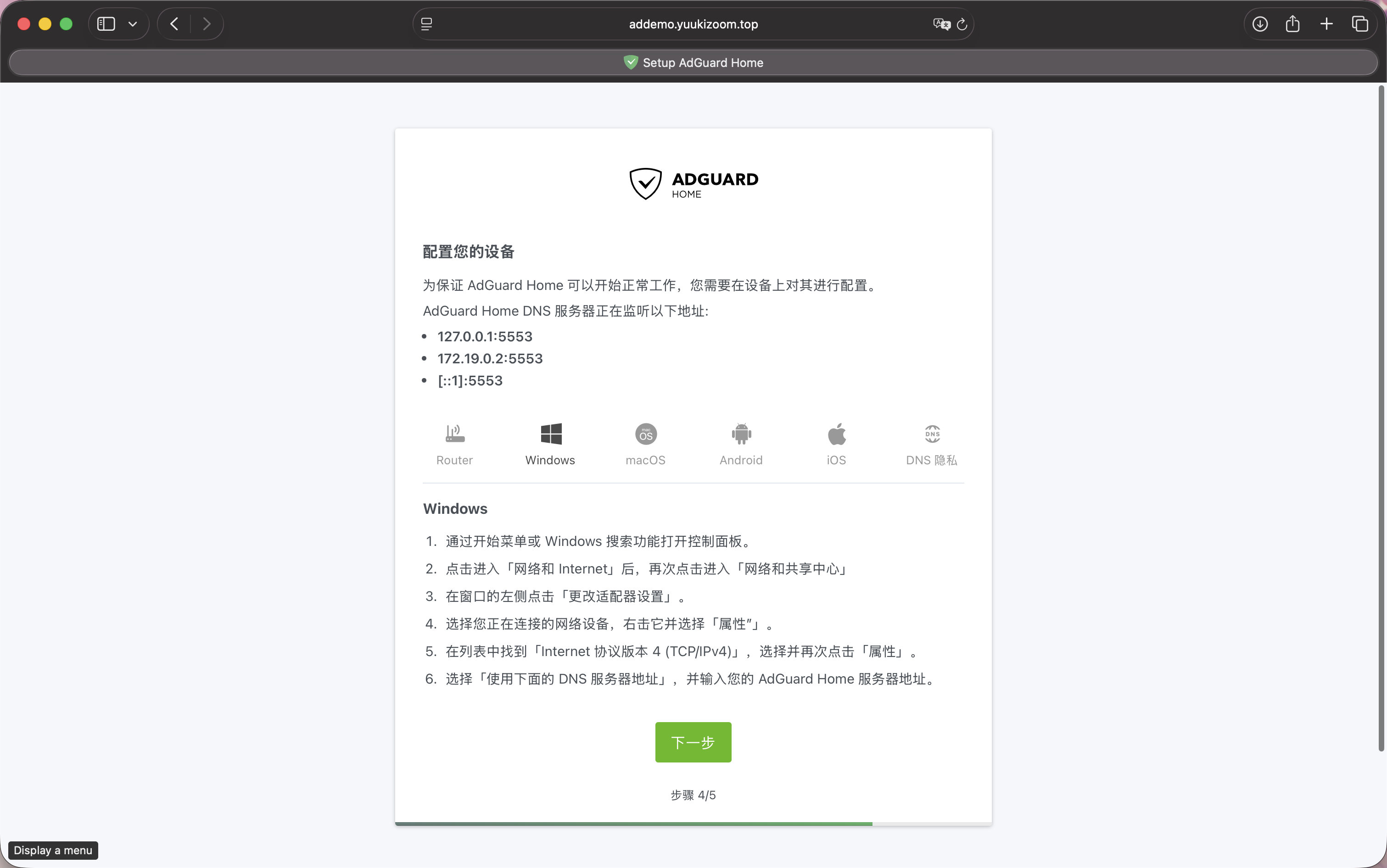Close the window with red button

click(23, 24)
